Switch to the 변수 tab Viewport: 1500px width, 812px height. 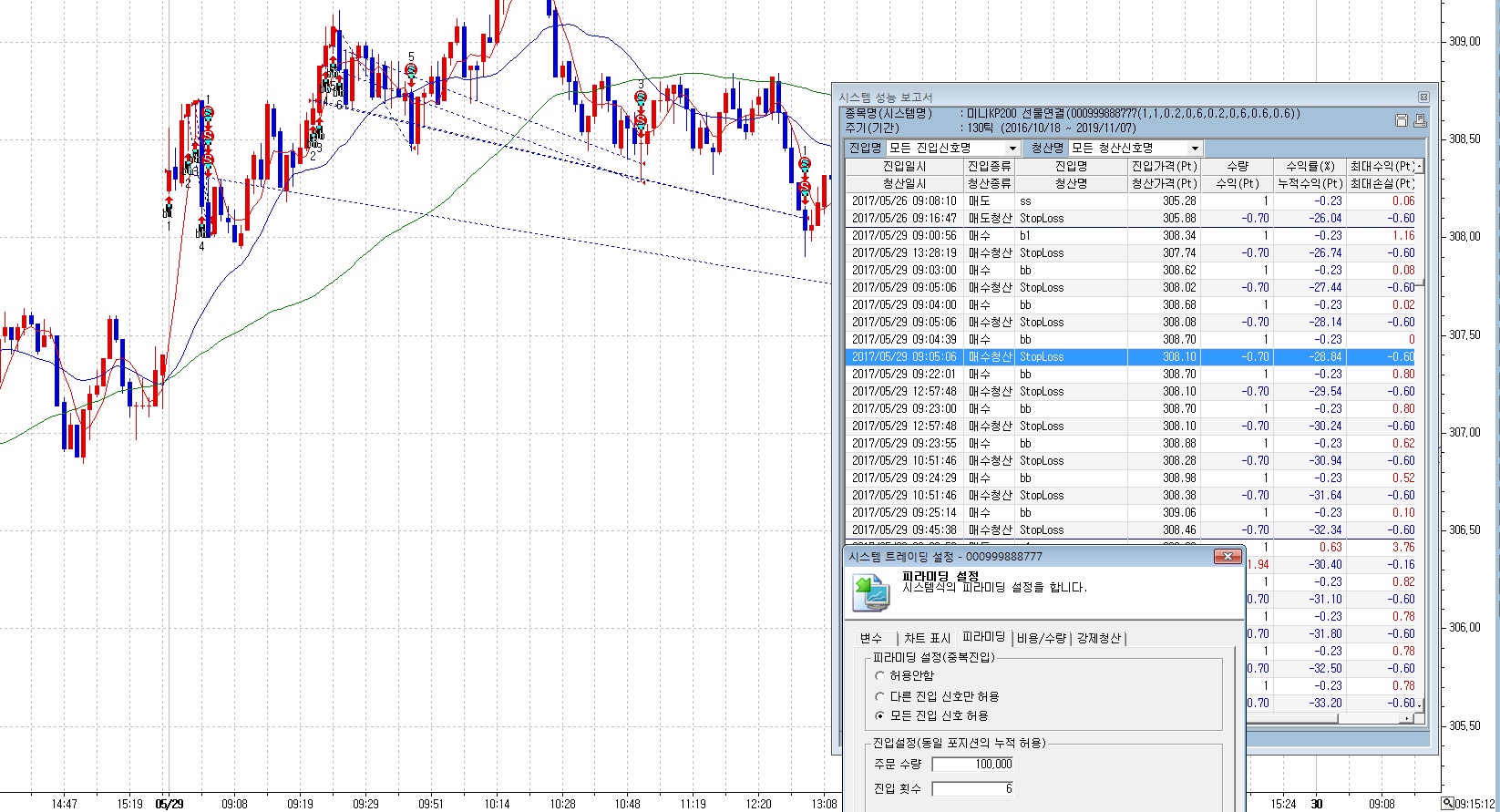point(870,638)
